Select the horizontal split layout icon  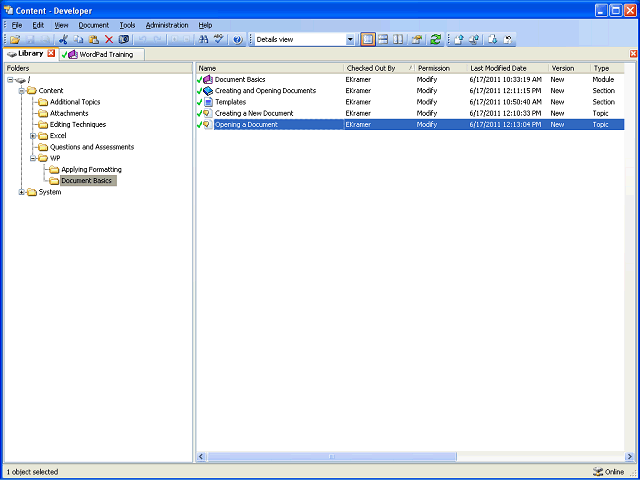tap(383, 40)
